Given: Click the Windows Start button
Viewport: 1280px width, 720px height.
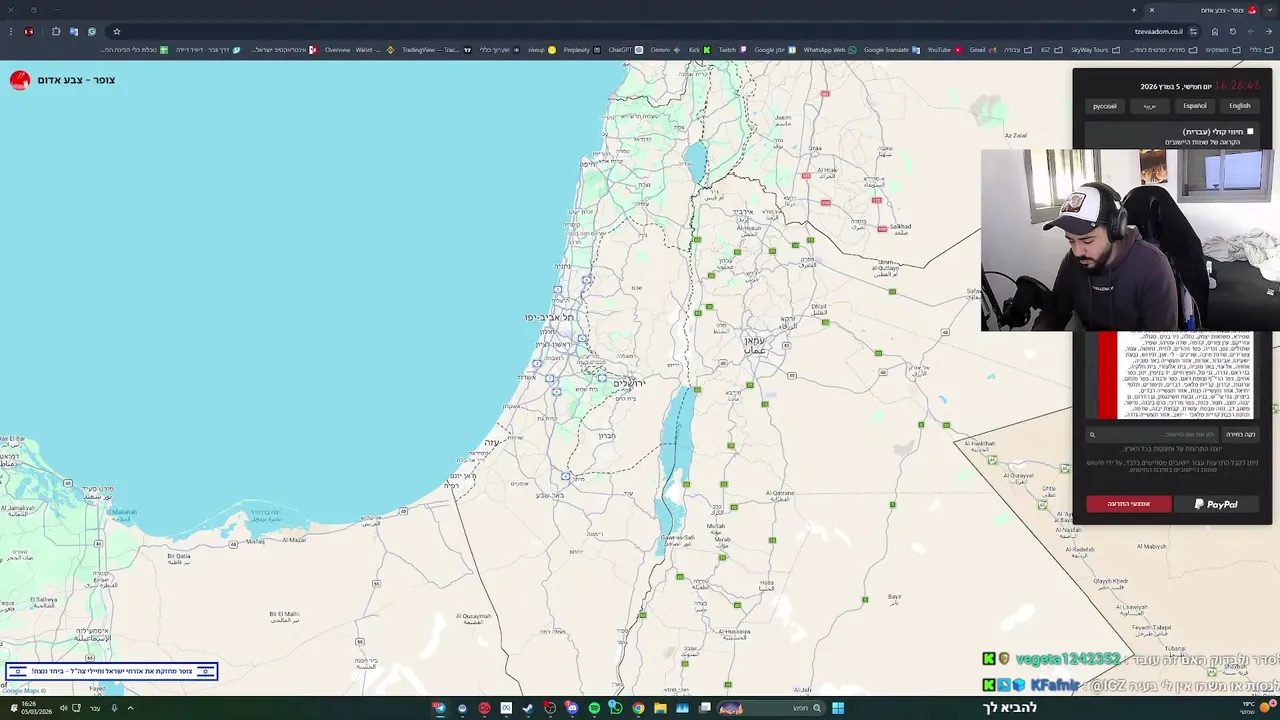Looking at the screenshot, I should pyautogui.click(x=838, y=708).
